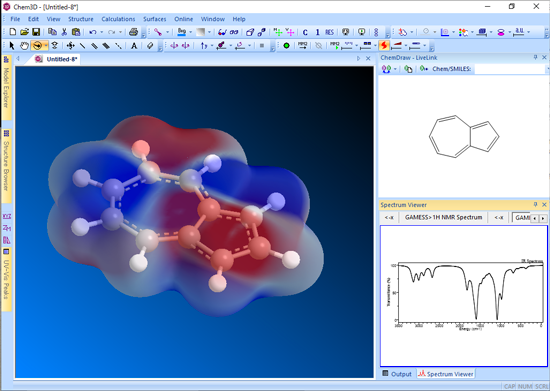Select the arrow Select tool
Viewport: 550px width, 391px height.
(12, 46)
